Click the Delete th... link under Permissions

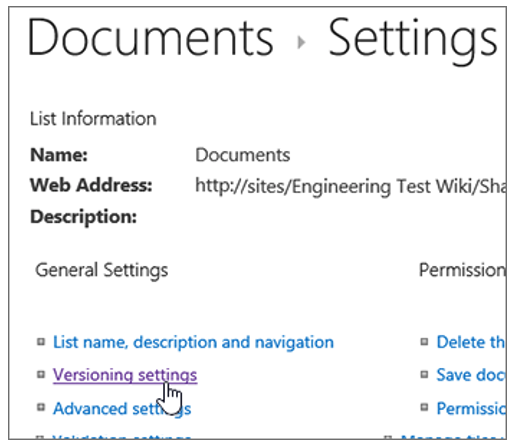click(471, 342)
